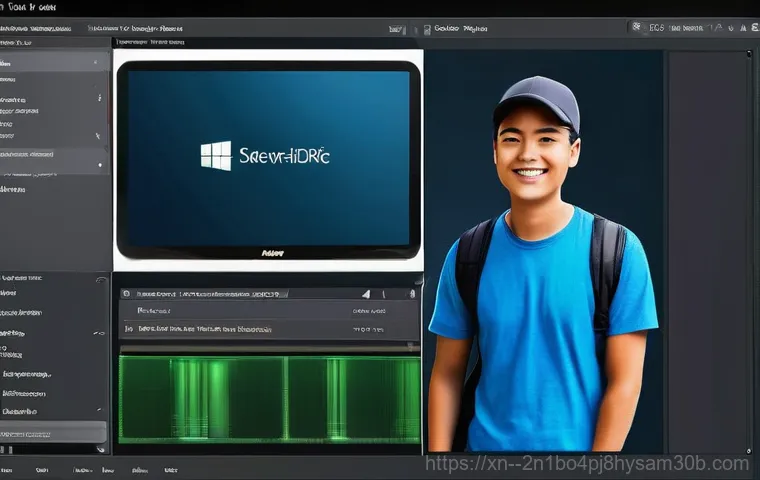
Task: Open the dropdown in the top center toolbar
Action: (398, 30)
